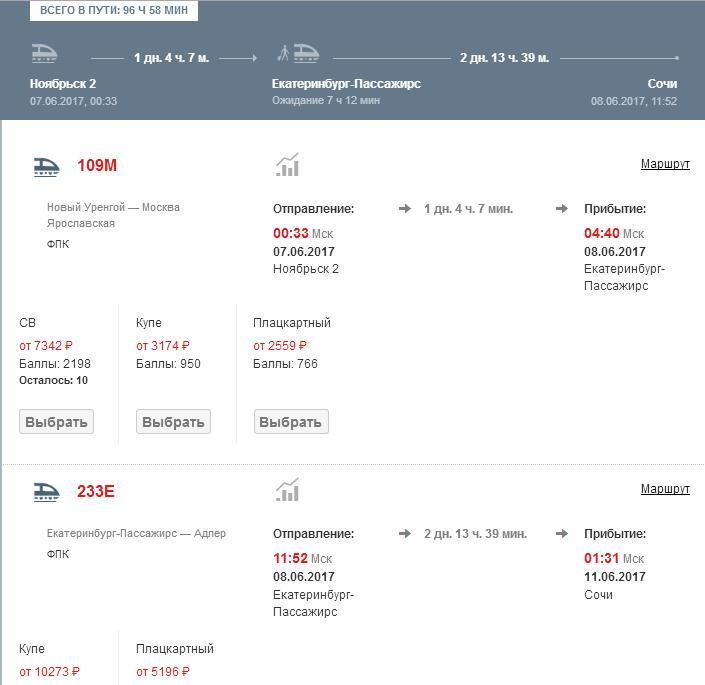Click train number 109М
705x685 pixels.
pyautogui.click(x=97, y=166)
